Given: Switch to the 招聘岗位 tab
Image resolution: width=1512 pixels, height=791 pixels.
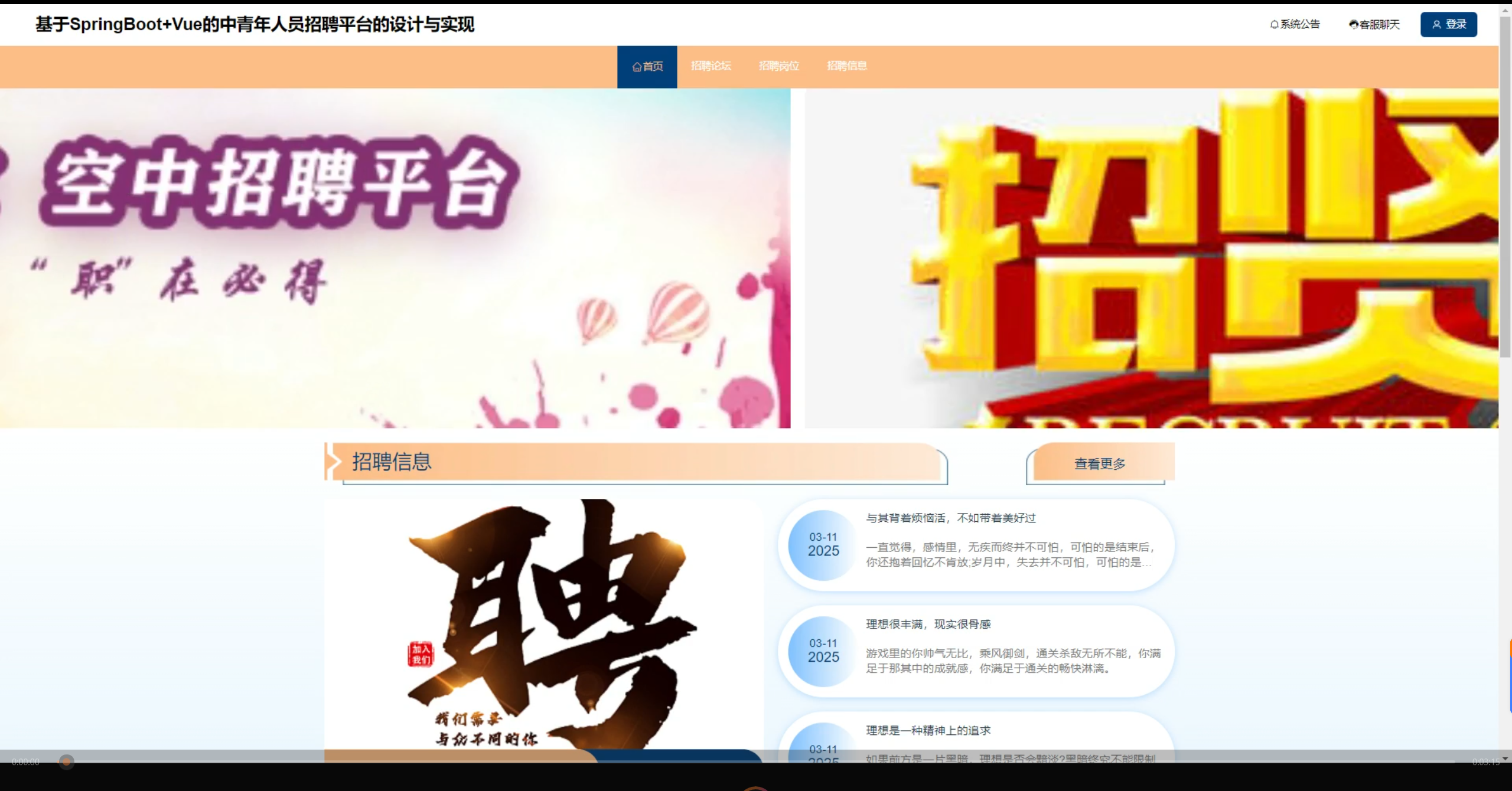Looking at the screenshot, I should tap(778, 66).
